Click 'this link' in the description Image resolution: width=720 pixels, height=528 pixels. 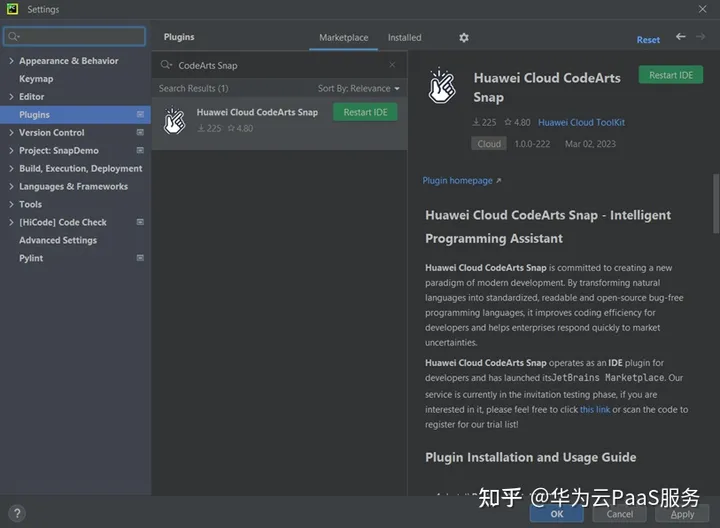(x=595, y=409)
